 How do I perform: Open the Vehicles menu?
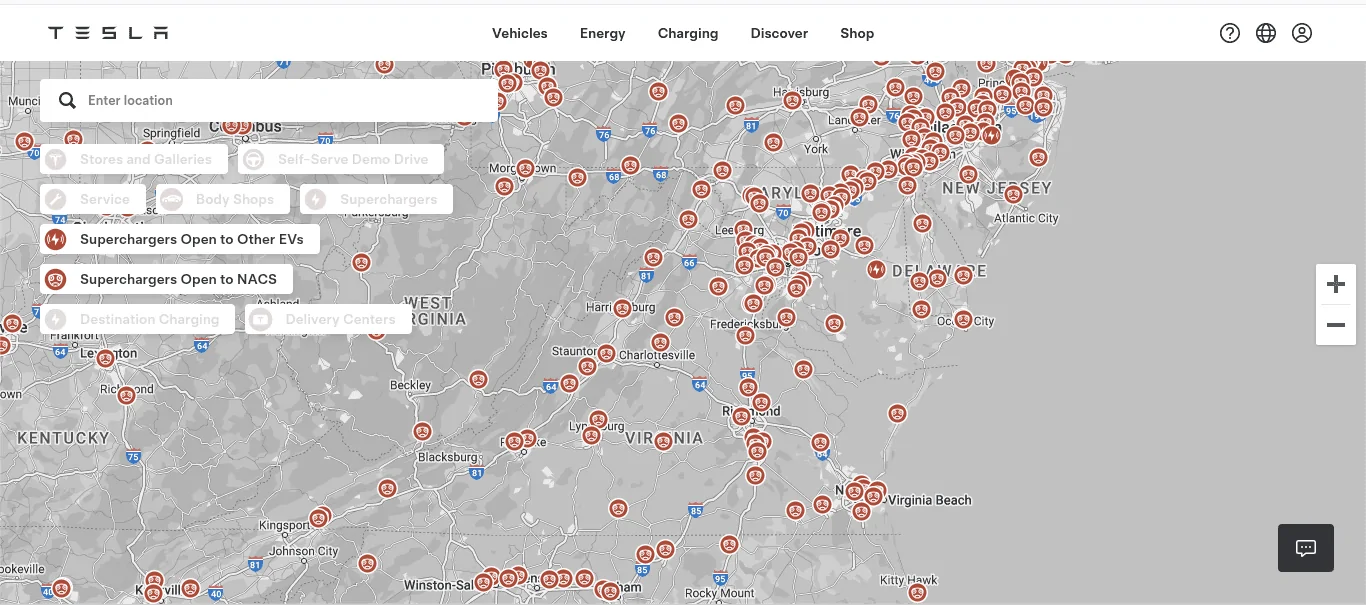pyautogui.click(x=520, y=33)
